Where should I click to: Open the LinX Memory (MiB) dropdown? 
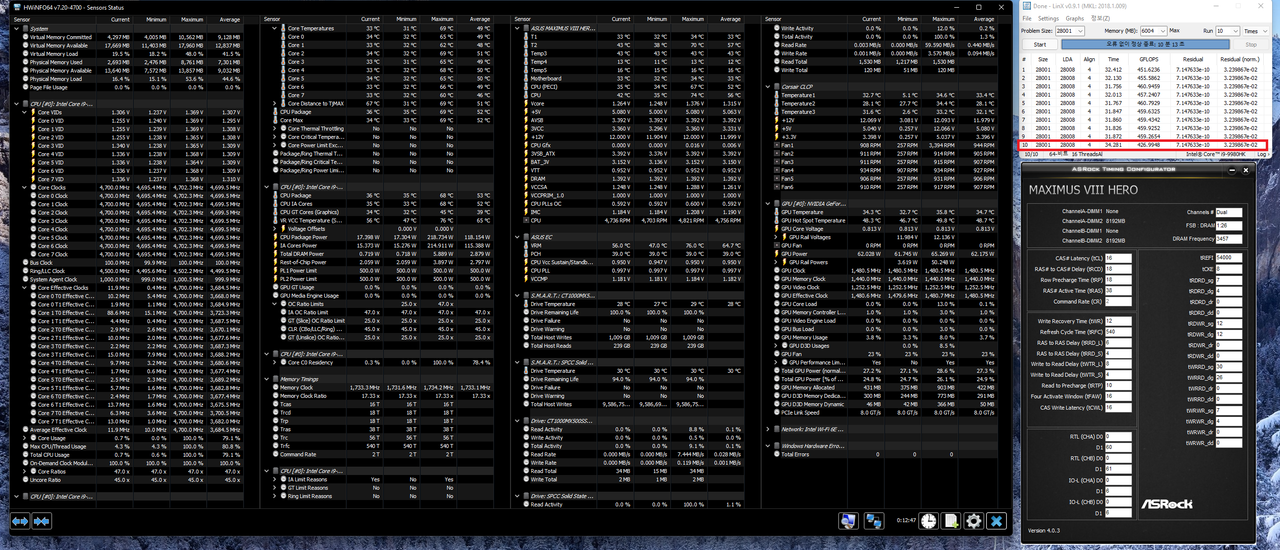point(1154,31)
